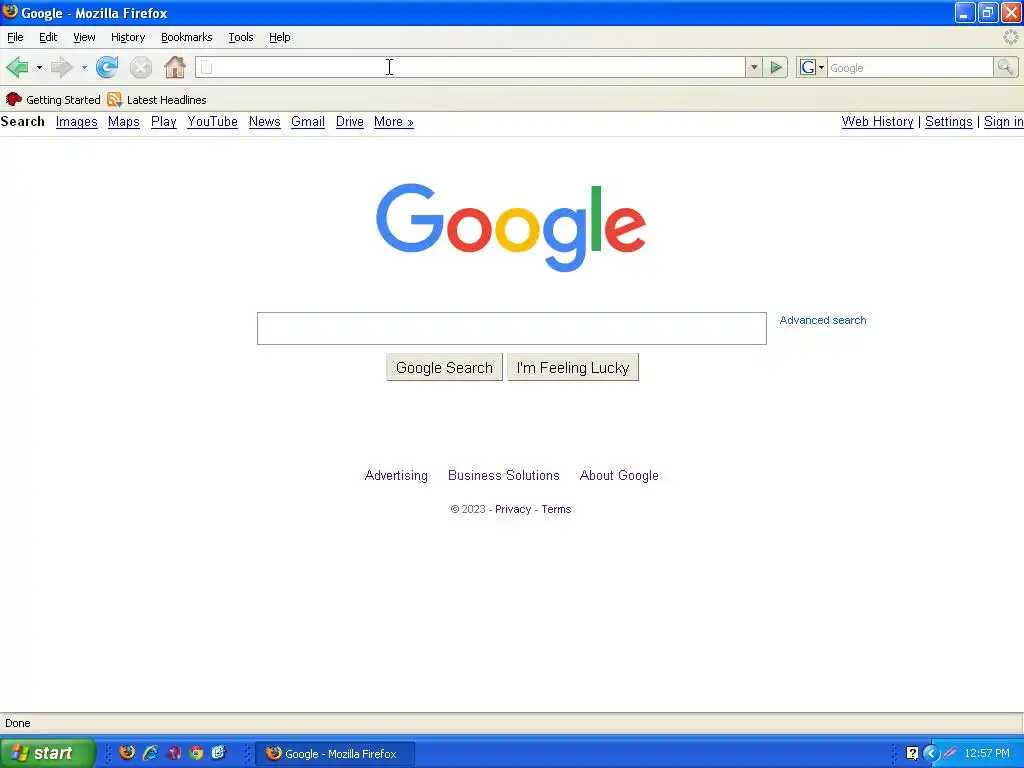
Task: Click the Back navigation arrow
Action: click(x=17, y=67)
